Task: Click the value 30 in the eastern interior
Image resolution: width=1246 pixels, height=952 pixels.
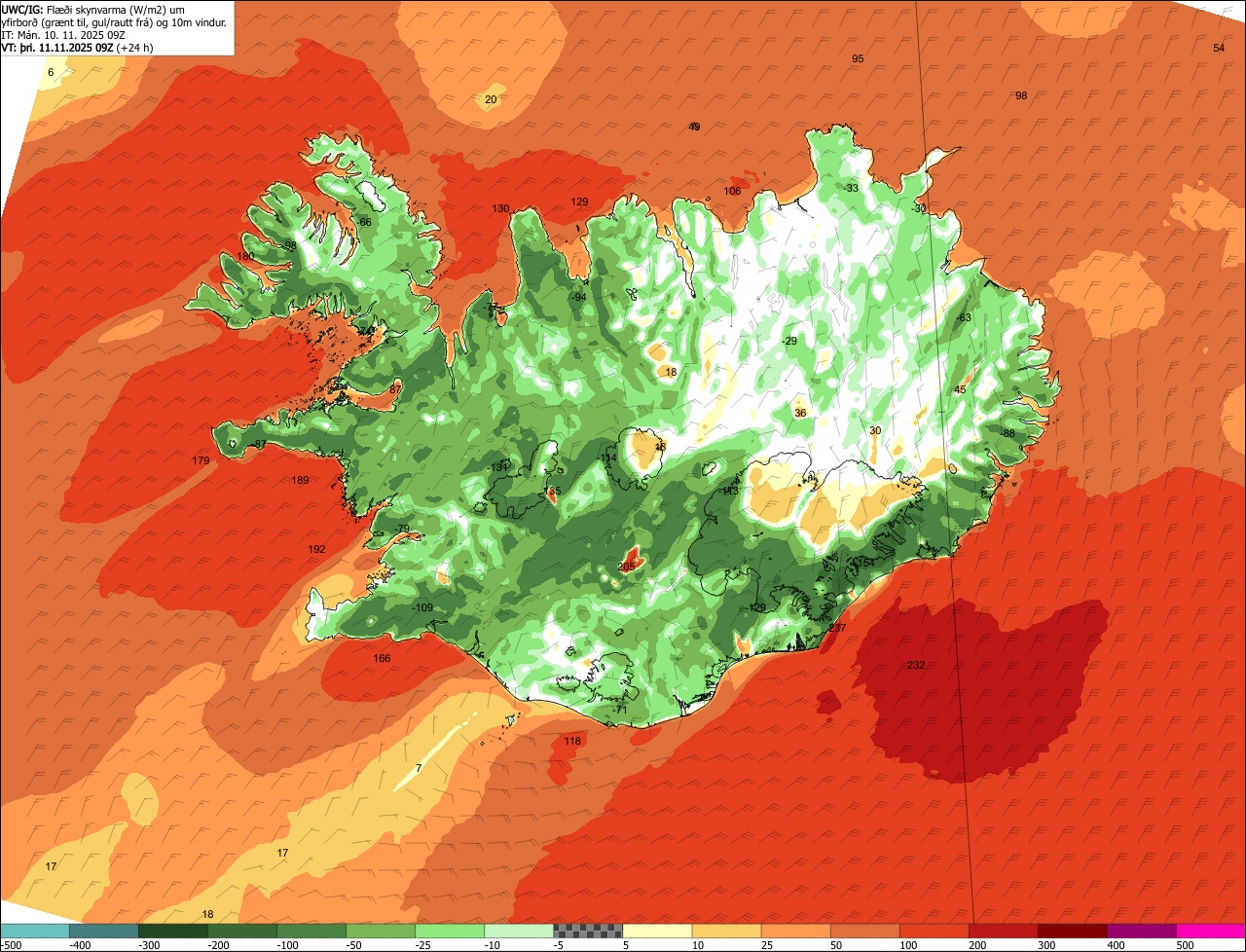Action: [x=875, y=430]
